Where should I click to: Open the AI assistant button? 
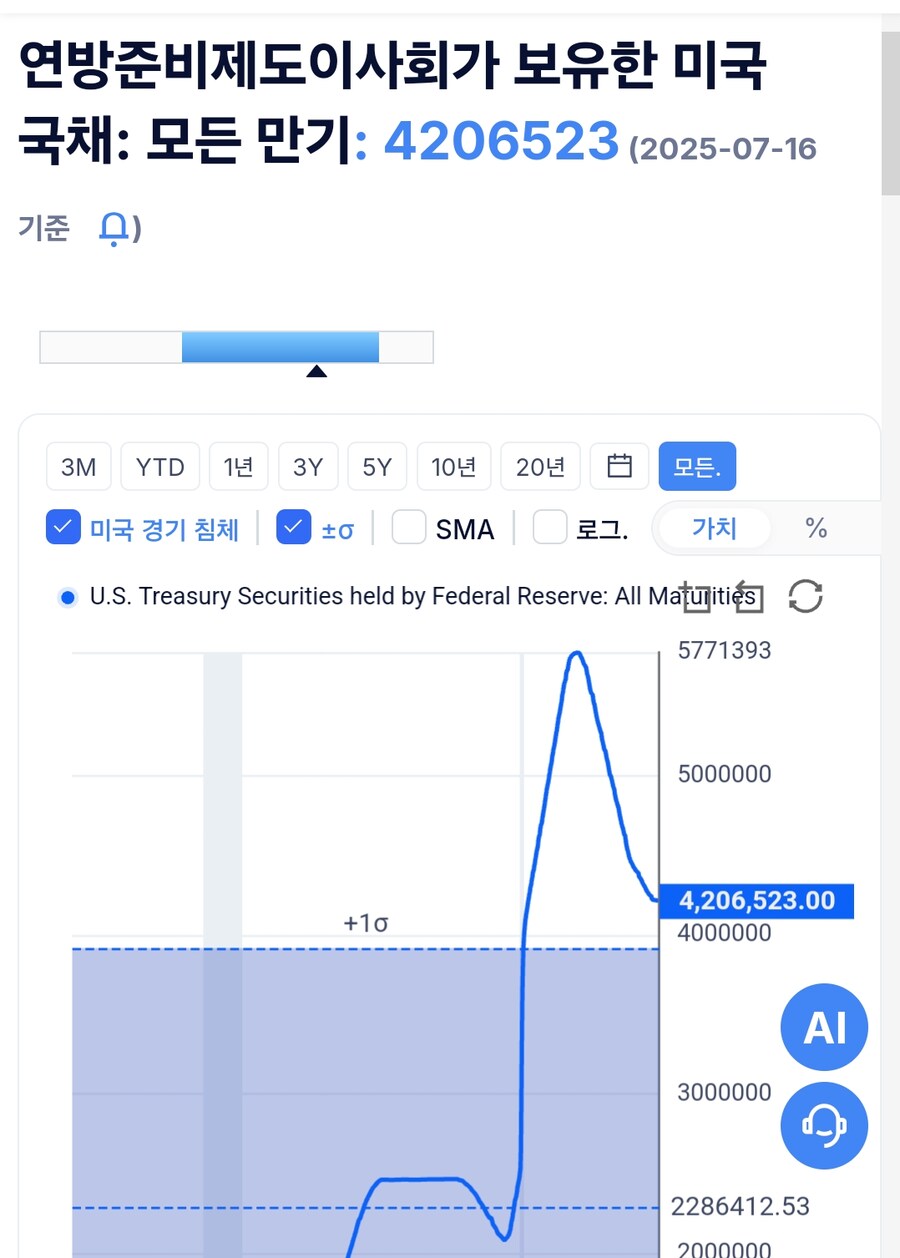(x=824, y=1027)
